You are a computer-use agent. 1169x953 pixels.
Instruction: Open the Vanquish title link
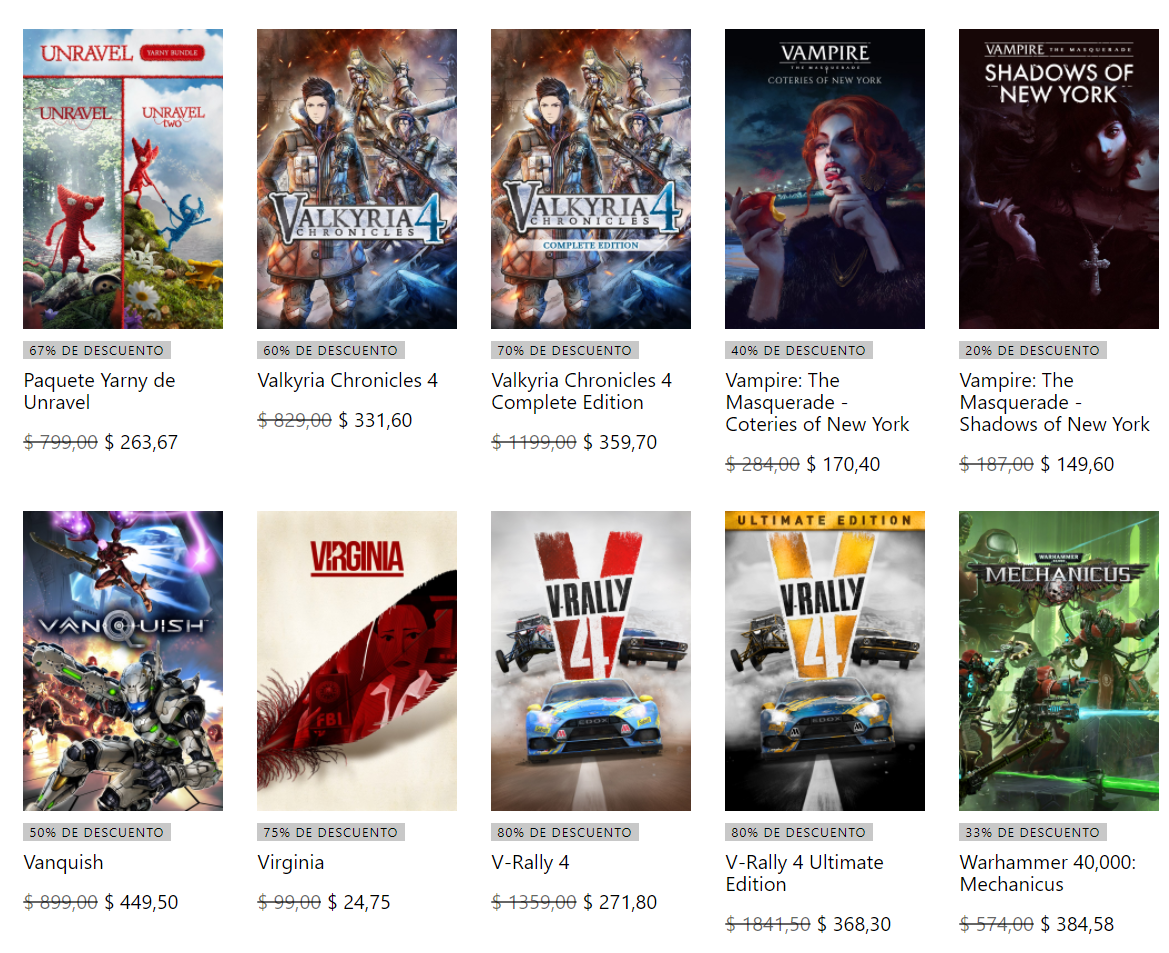tap(63, 862)
